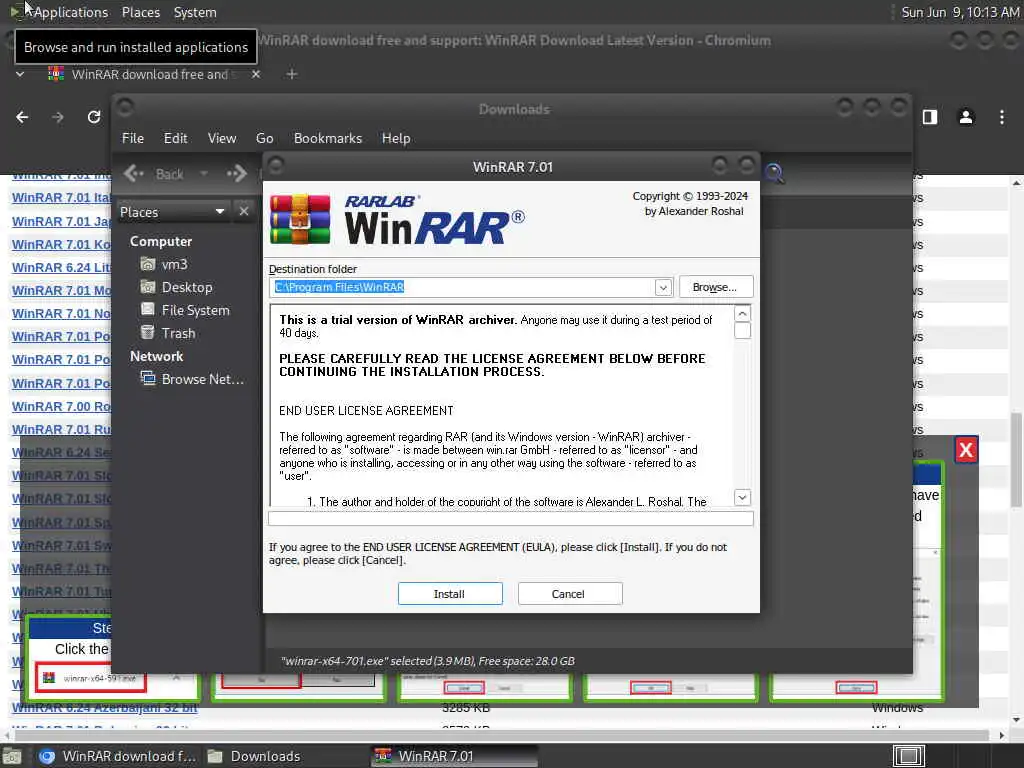Screen dimensions: 1024x768
Task: Click workspace switcher in bottom panel
Action: pyautogui.click(x=908, y=756)
